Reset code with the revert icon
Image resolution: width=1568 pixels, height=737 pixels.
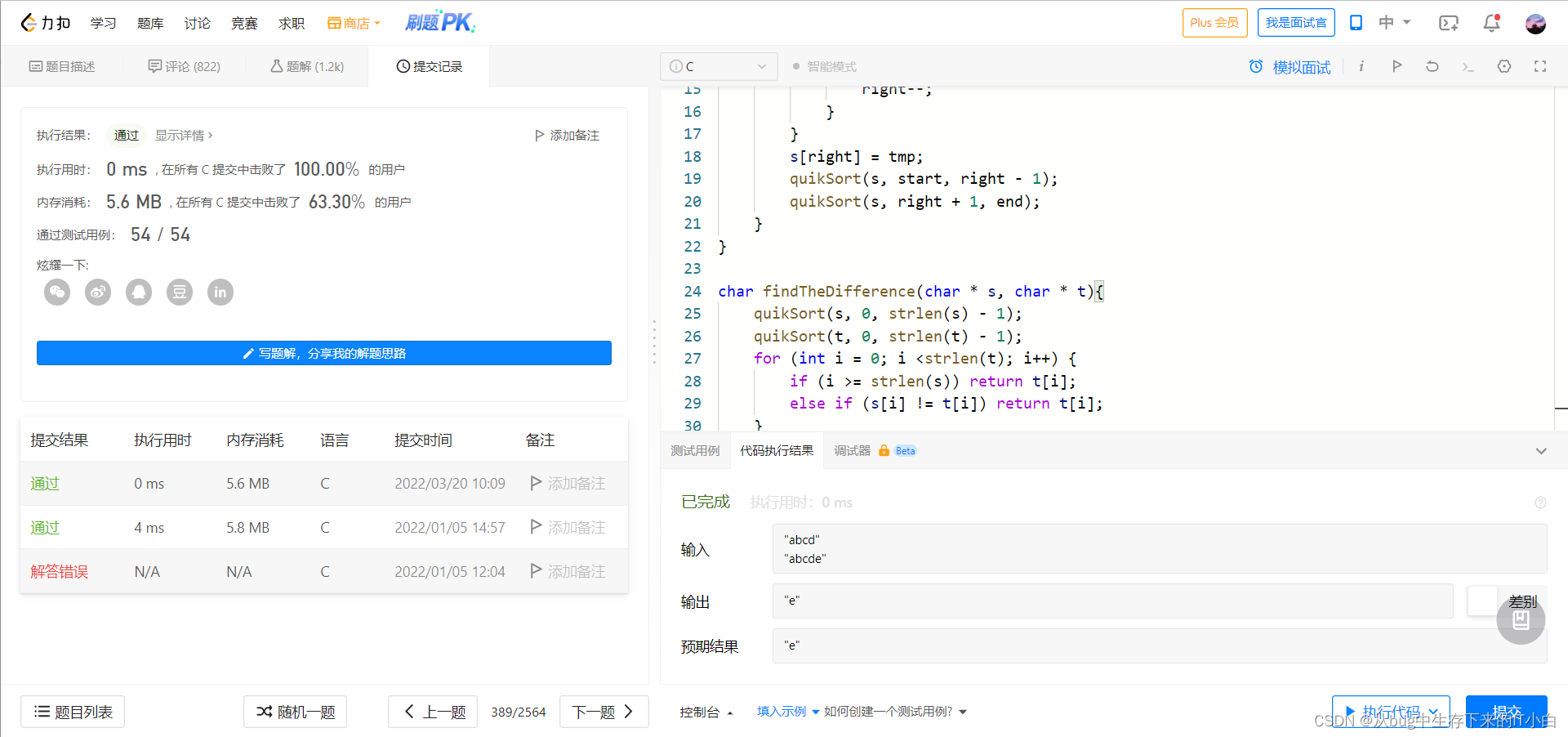[1432, 66]
